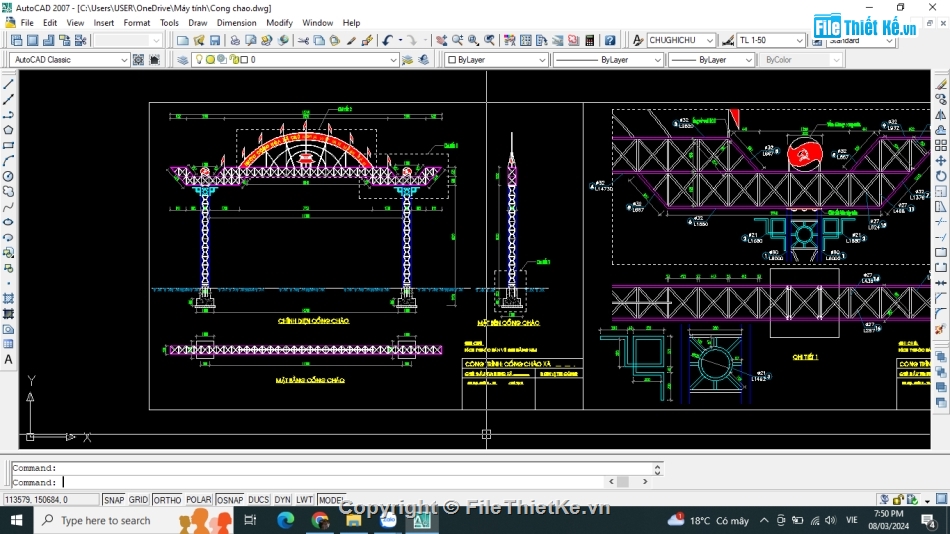
Task: Open the CHUGHICHU text style dropdown
Action: (x=709, y=41)
